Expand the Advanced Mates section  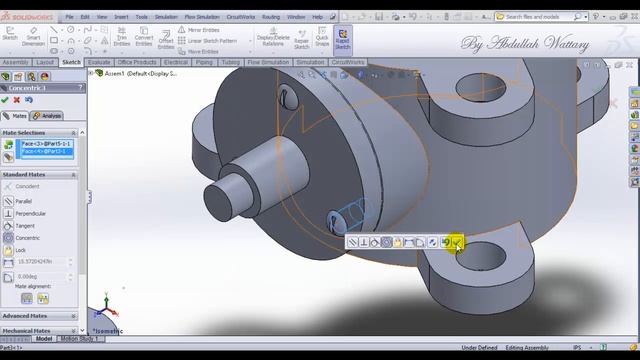[x=73, y=316]
